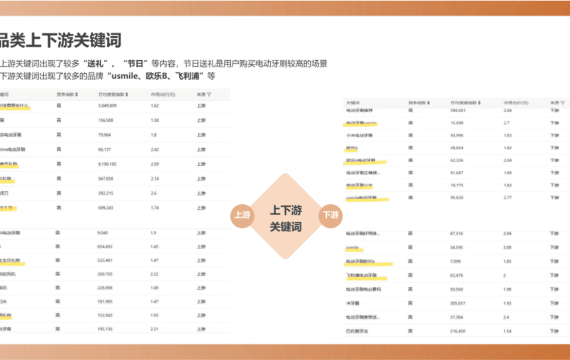Sort upstream table by 竞争指数 arrows
The image size is (570, 360).
[77, 95]
